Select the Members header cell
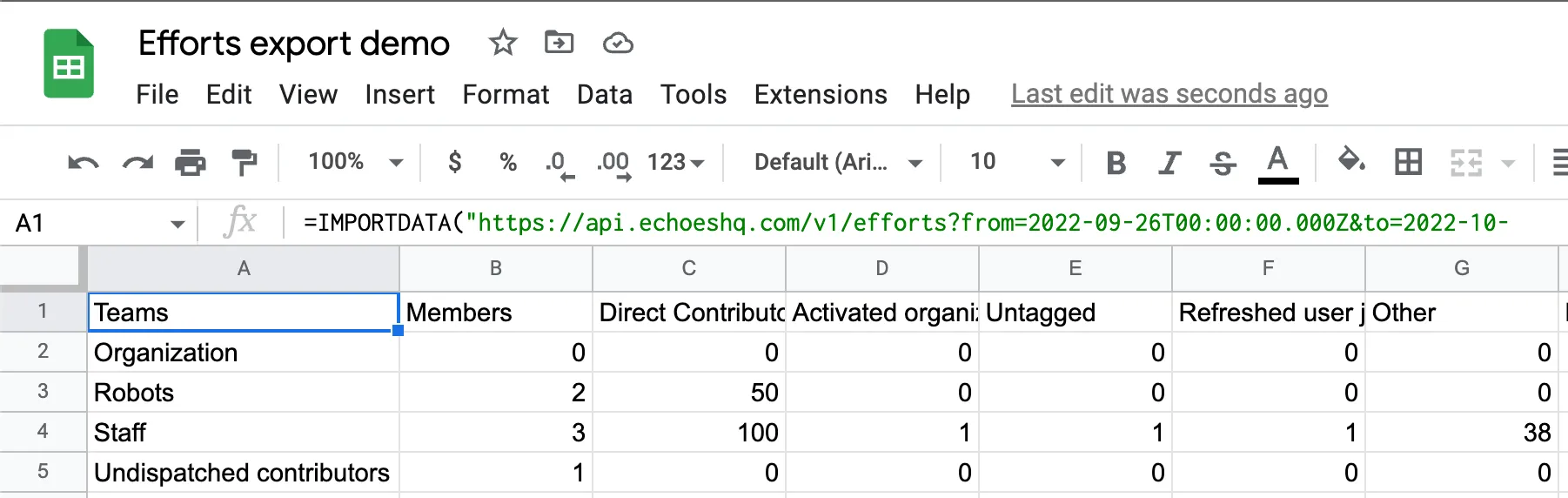The image size is (1568, 498). click(496, 312)
